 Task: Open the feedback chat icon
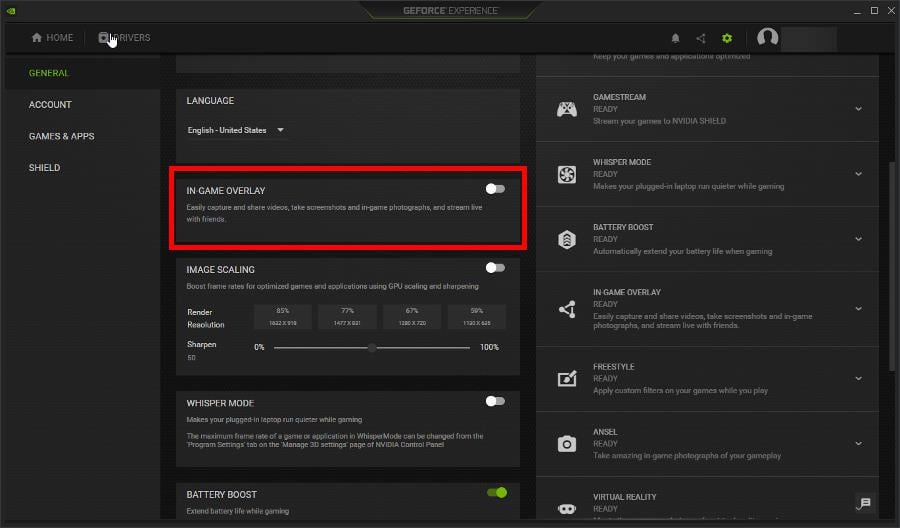pyautogui.click(x=864, y=503)
